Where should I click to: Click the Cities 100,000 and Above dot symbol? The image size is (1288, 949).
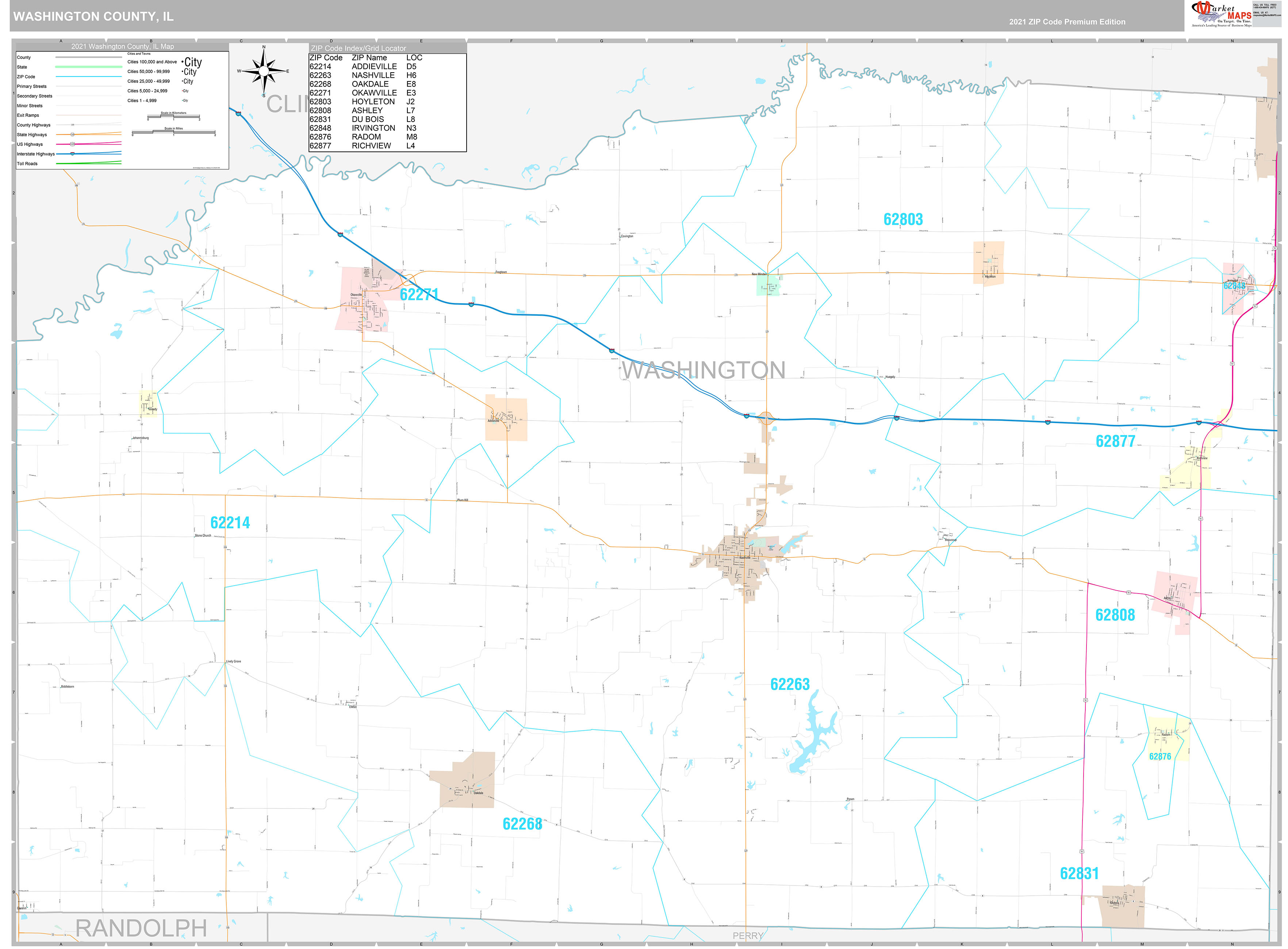click(182, 61)
